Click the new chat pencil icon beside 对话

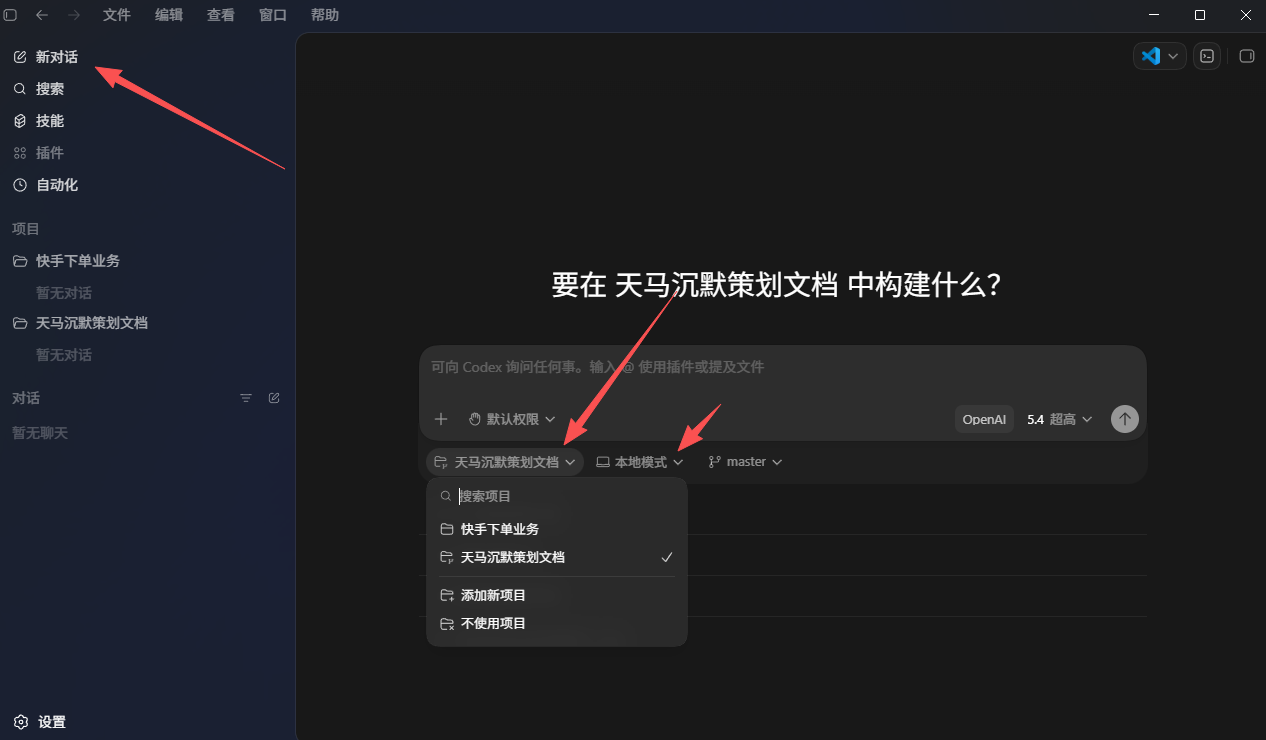(274, 398)
